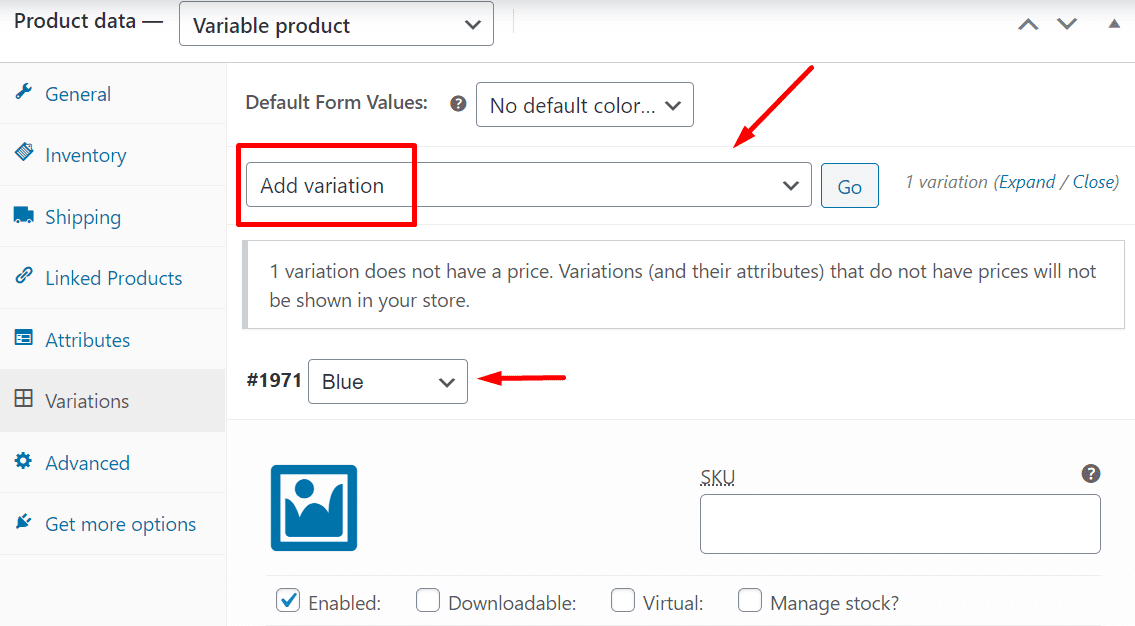Uncheck the Enabled checkbox
This screenshot has height=626, width=1135.
click(x=288, y=600)
